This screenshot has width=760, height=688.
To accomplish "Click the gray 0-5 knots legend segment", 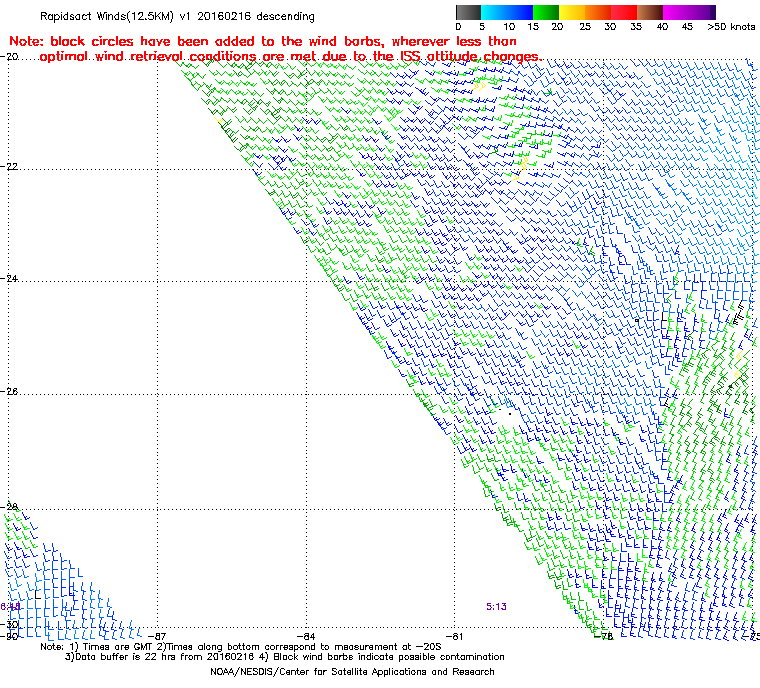I will [468, 12].
